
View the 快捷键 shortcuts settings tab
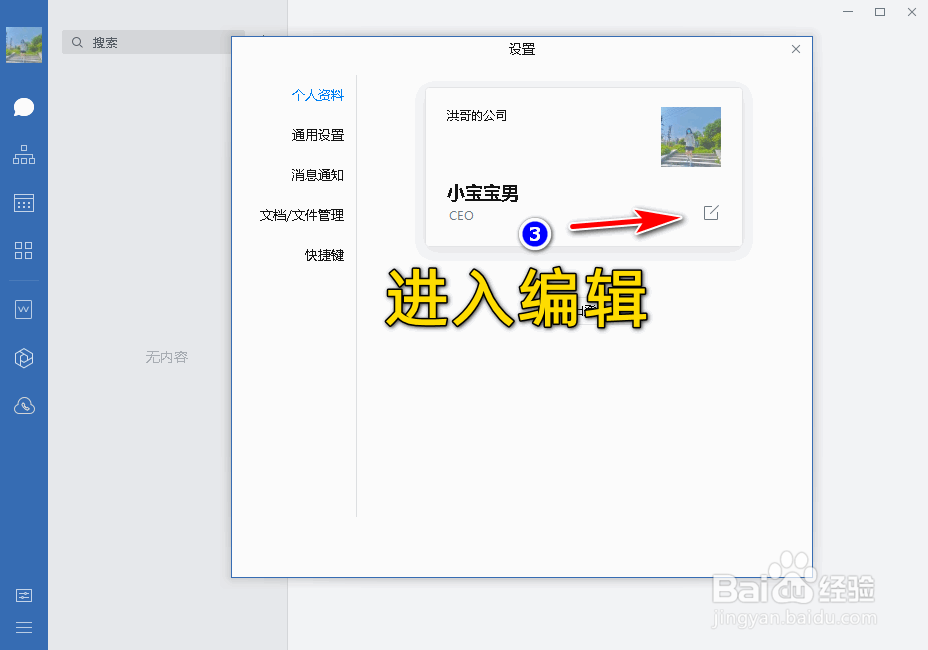(325, 254)
